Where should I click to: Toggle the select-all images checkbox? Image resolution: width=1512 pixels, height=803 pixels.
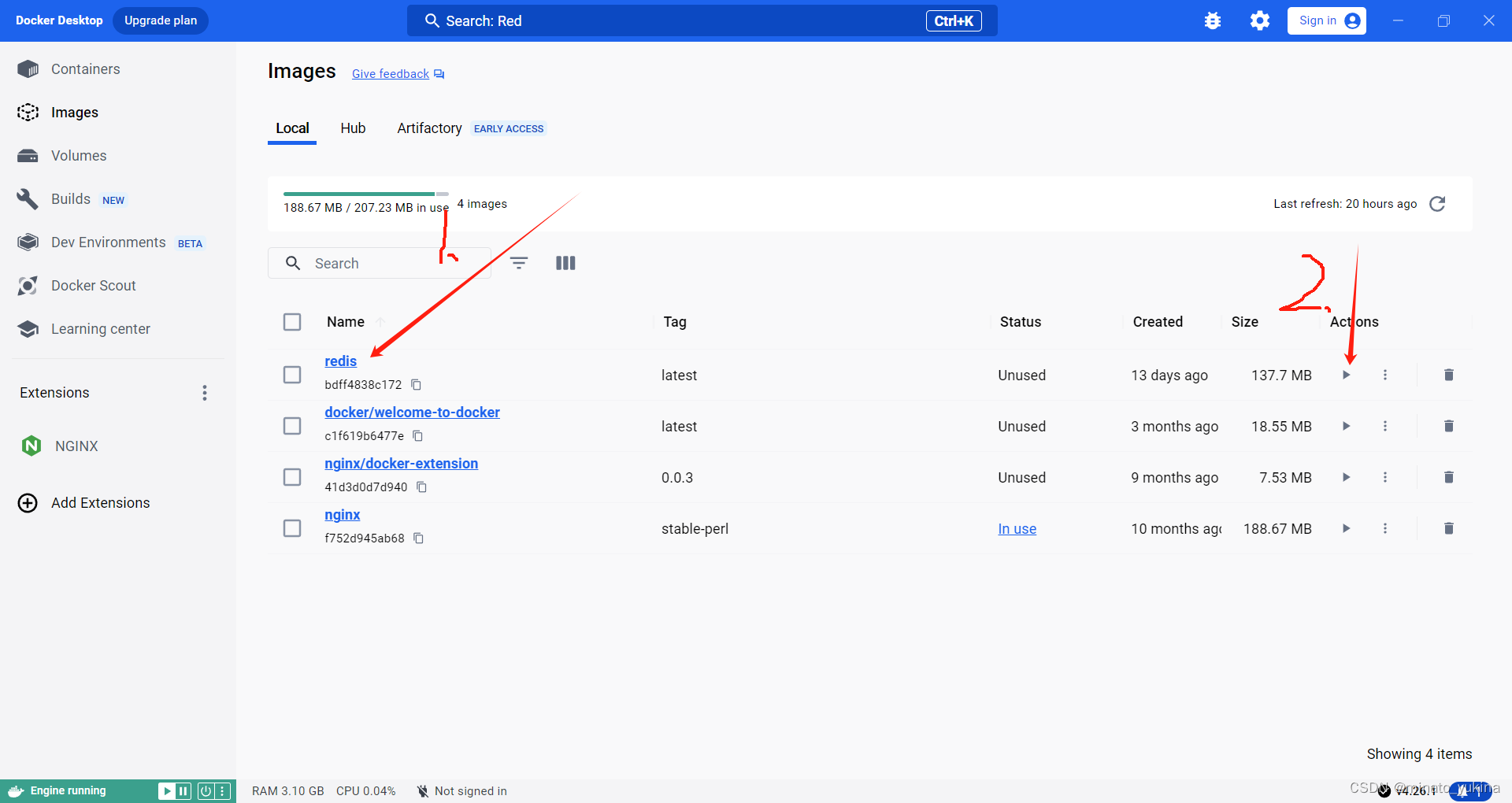click(292, 322)
